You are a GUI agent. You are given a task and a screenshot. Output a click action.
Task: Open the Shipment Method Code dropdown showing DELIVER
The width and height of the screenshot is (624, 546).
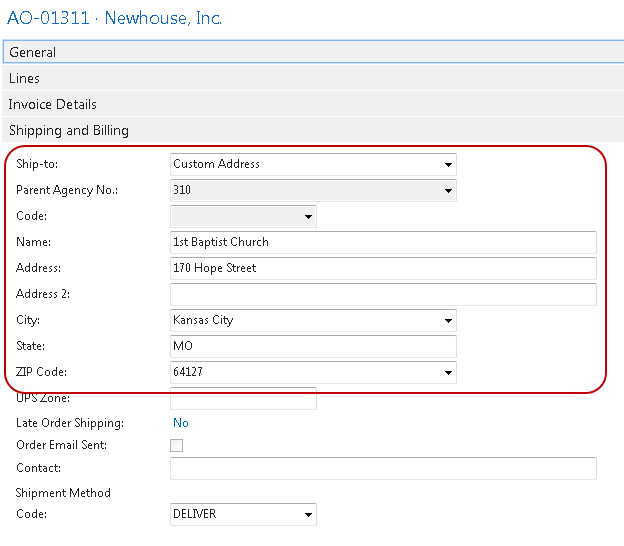pyautogui.click(x=308, y=515)
